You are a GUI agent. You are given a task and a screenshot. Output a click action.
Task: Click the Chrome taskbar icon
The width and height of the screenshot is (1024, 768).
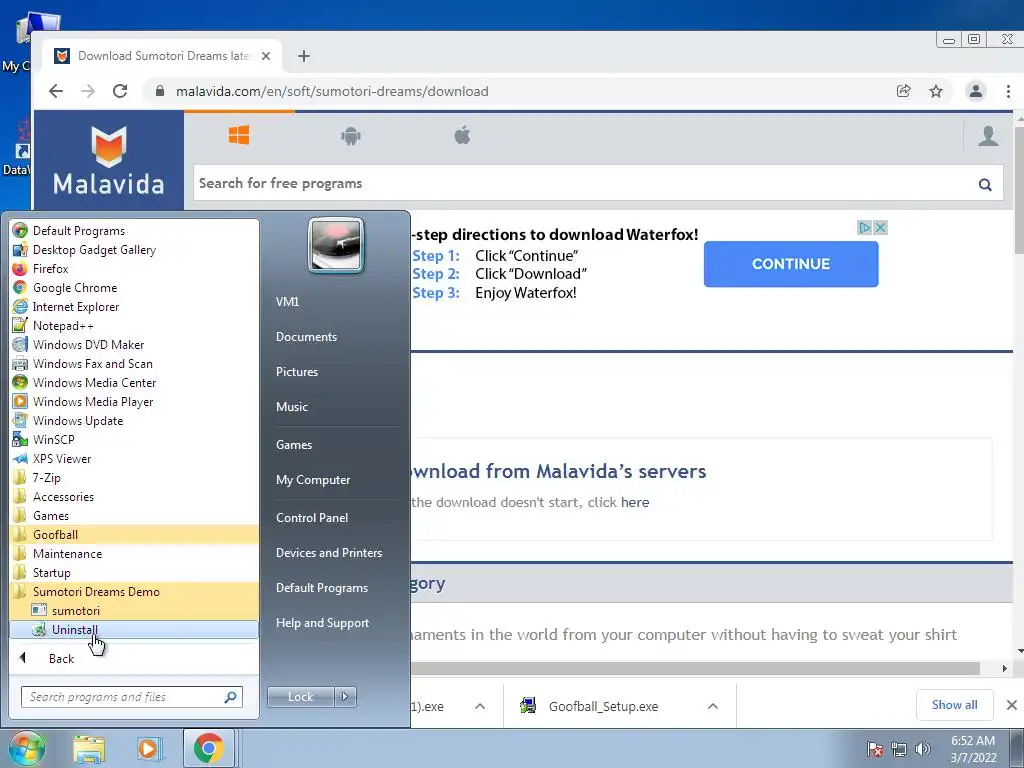pyautogui.click(x=208, y=748)
